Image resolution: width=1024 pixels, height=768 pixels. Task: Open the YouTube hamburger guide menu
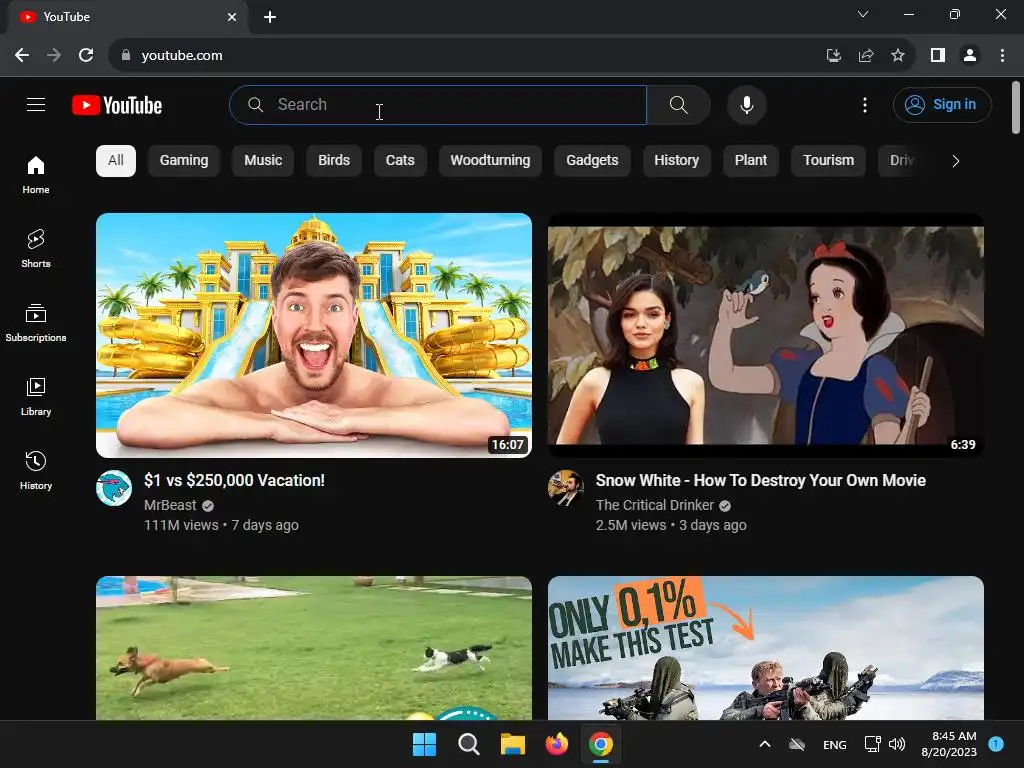36,104
